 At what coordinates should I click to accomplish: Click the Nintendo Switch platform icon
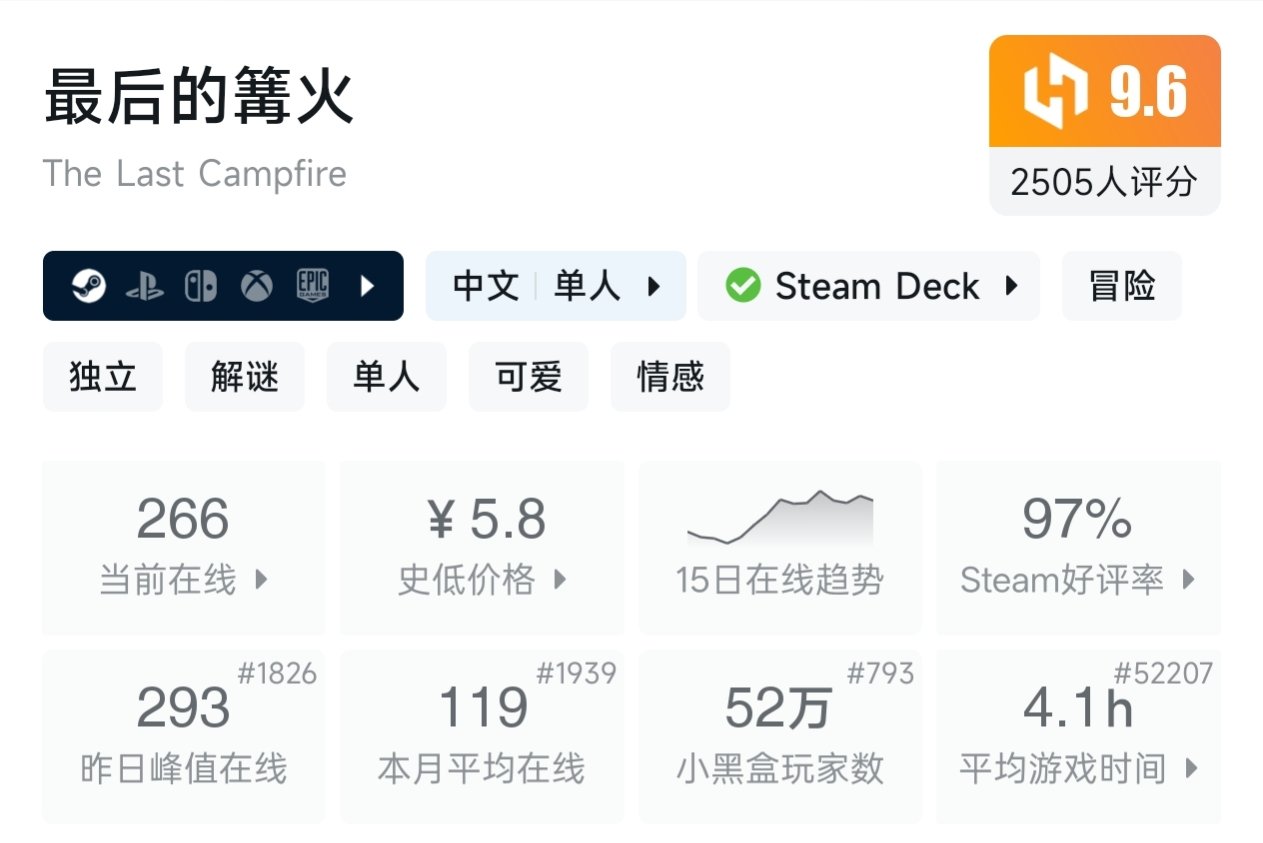(x=200, y=287)
